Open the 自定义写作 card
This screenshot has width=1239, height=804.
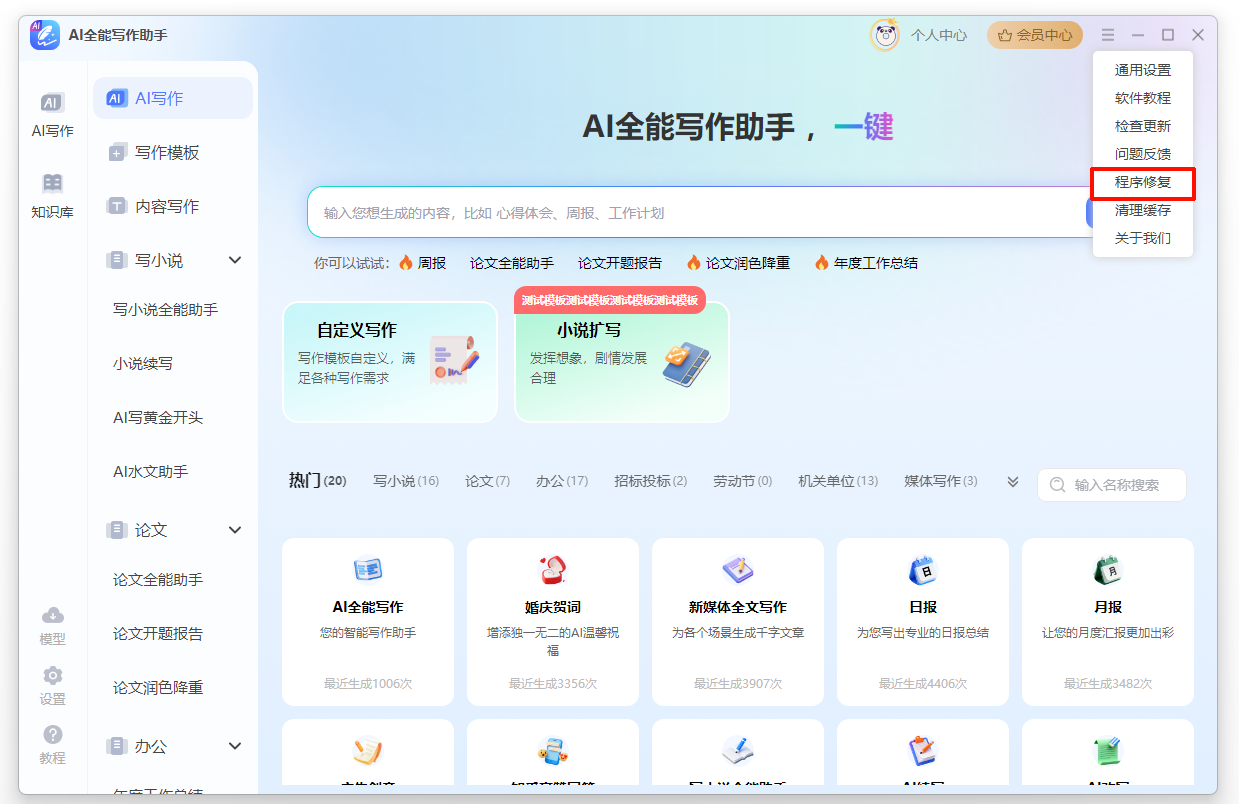pos(390,362)
